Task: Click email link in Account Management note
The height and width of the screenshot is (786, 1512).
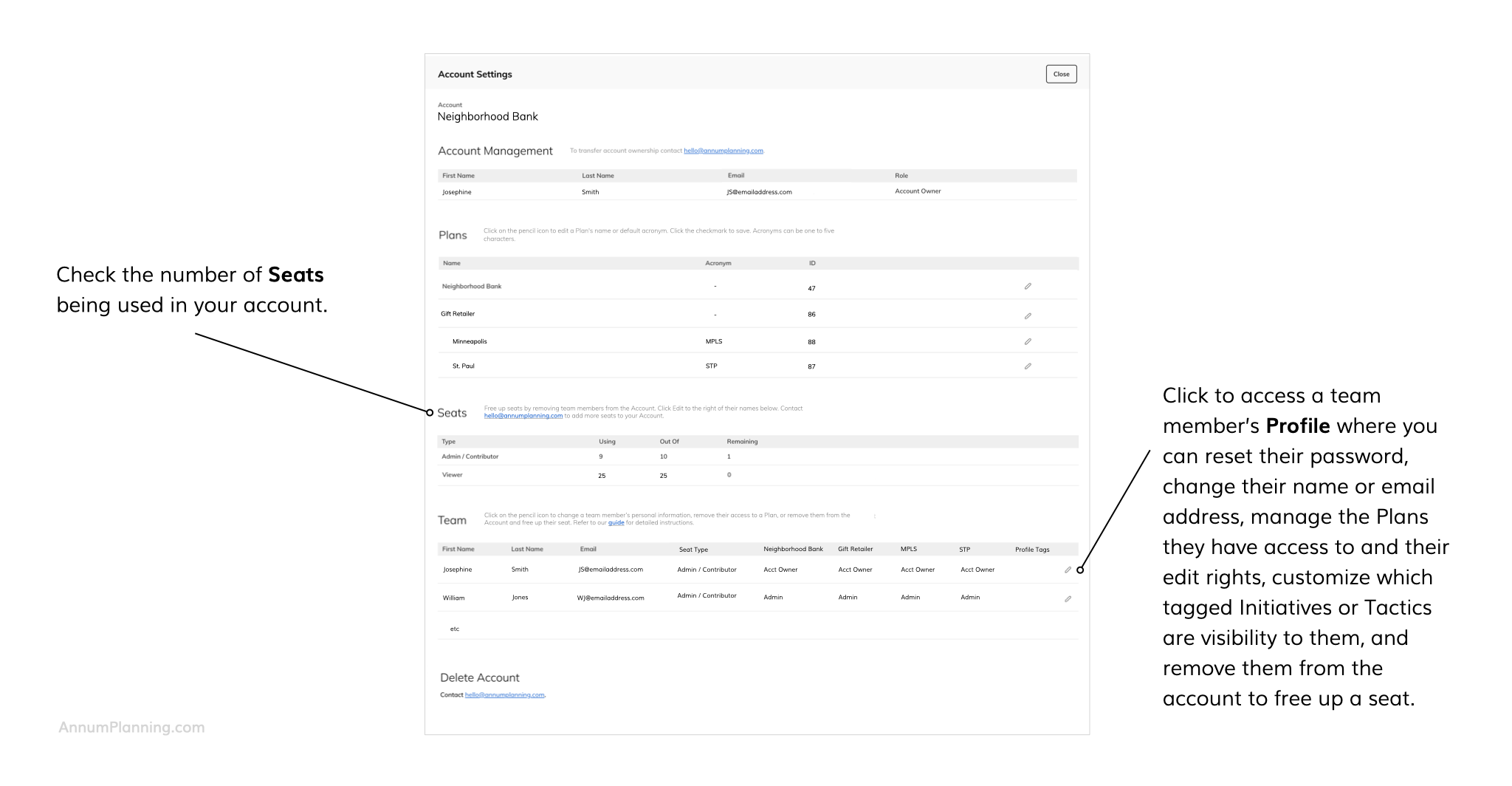Action: point(723,151)
